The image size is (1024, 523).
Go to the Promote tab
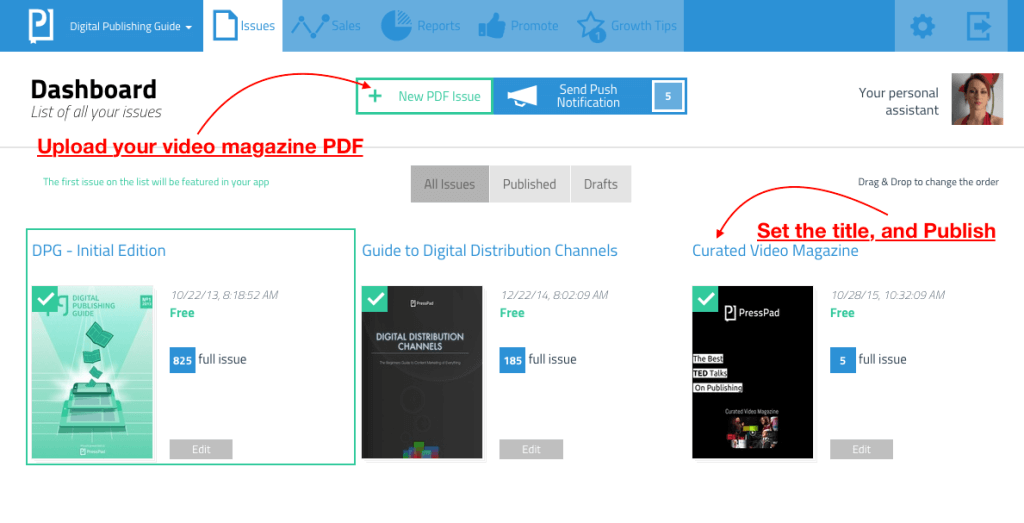click(x=518, y=26)
